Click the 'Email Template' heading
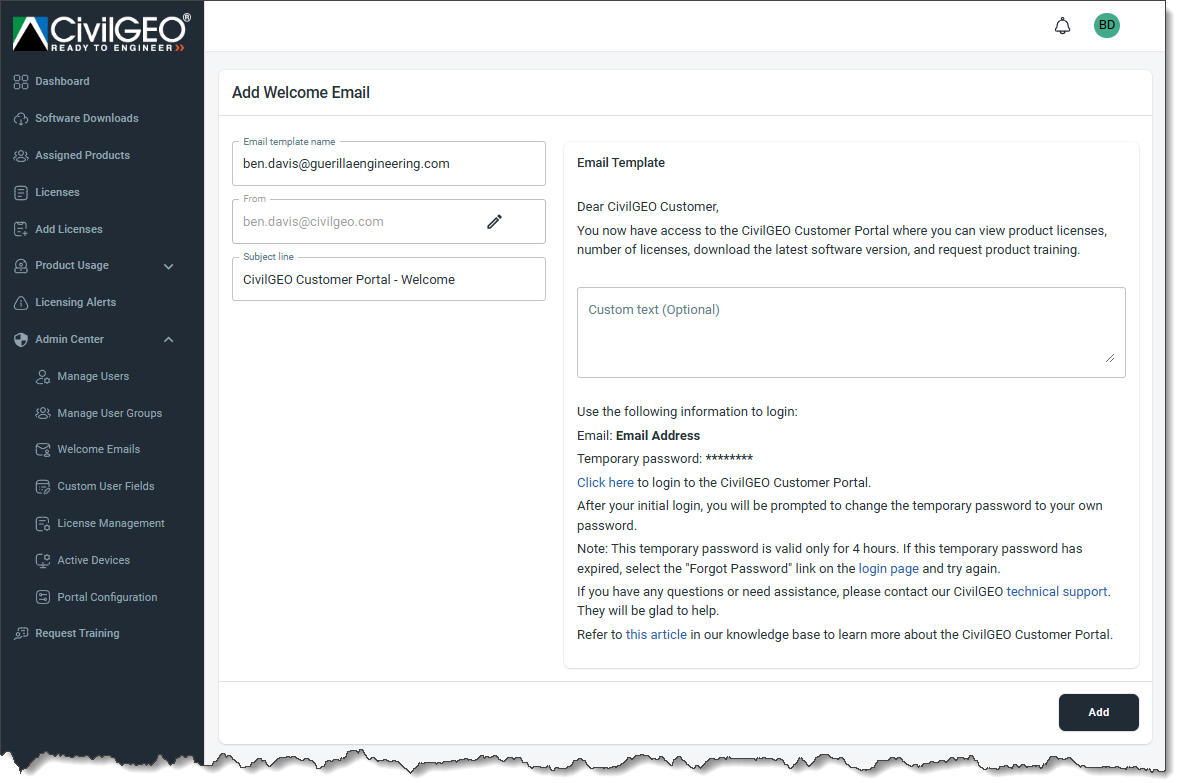The width and height of the screenshot is (1180, 783). tap(621, 163)
